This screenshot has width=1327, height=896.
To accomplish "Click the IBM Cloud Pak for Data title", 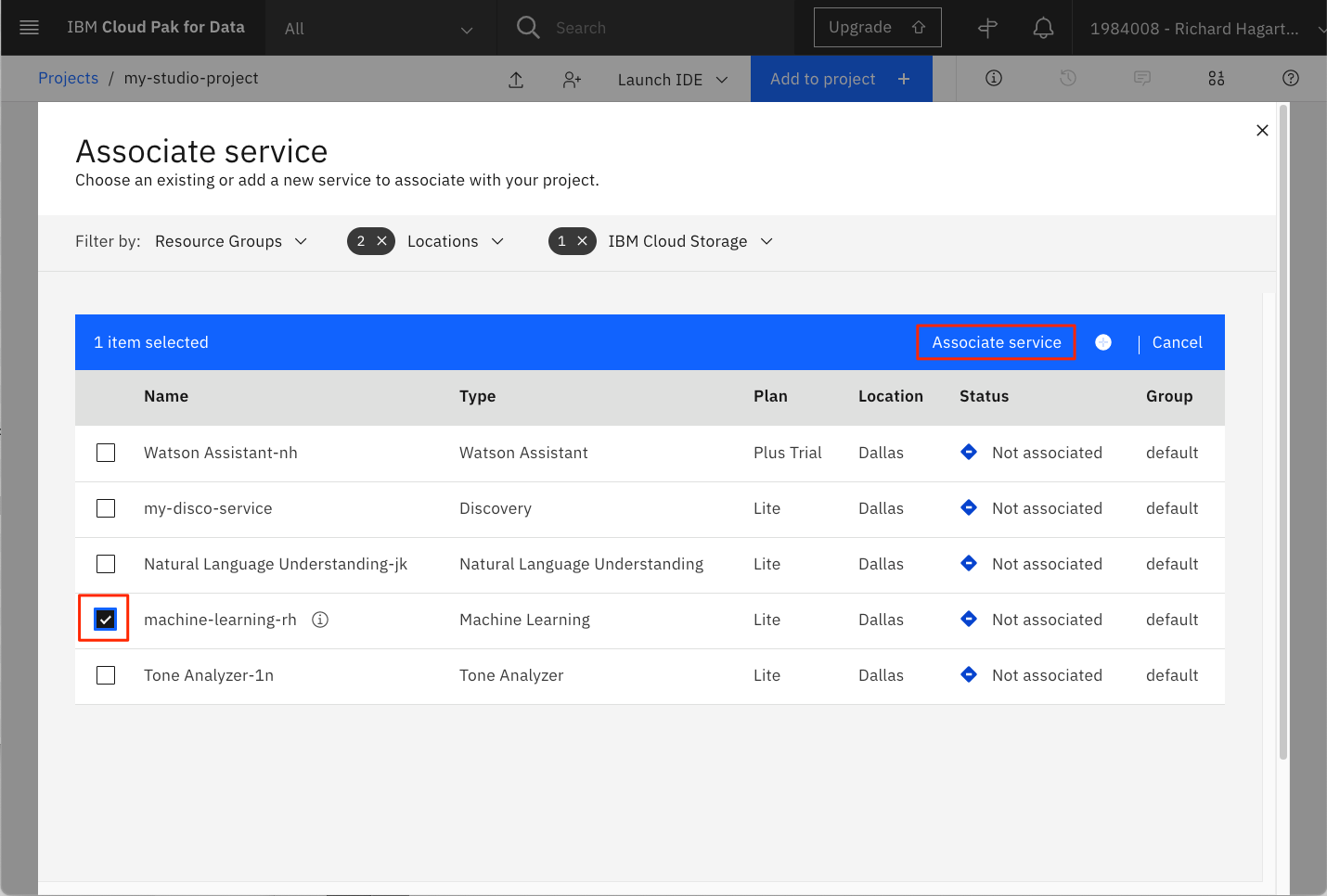I will click(156, 27).
